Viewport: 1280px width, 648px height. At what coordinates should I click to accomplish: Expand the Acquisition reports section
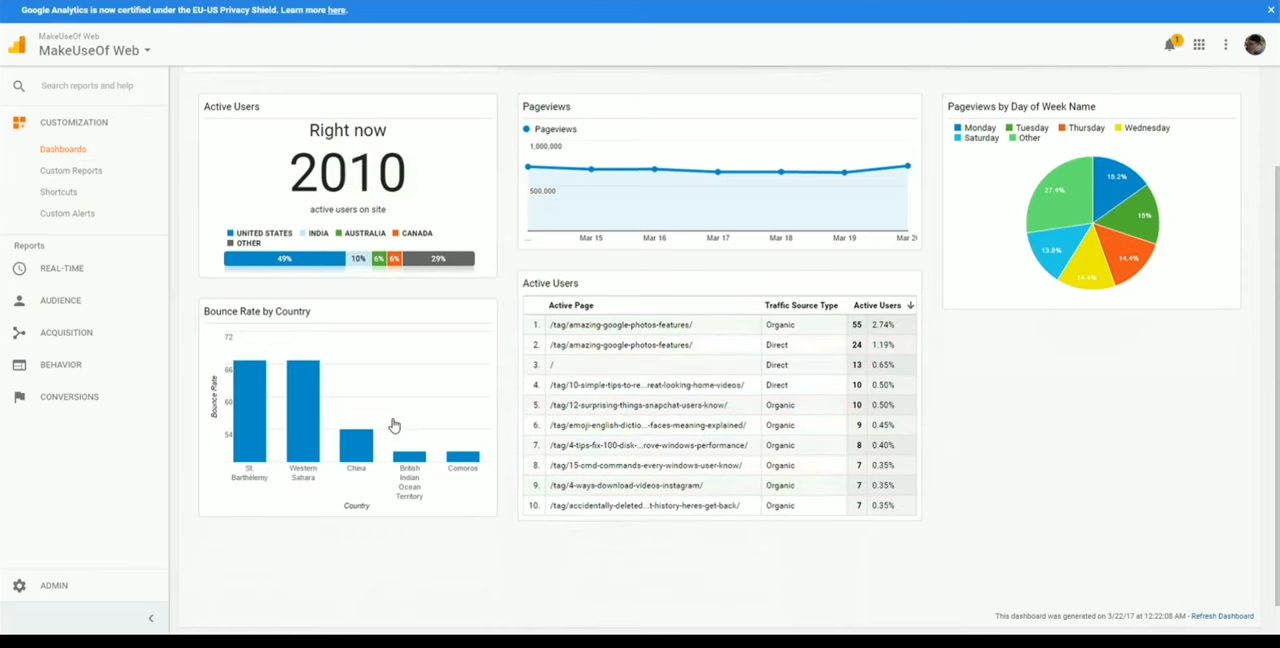pos(66,333)
